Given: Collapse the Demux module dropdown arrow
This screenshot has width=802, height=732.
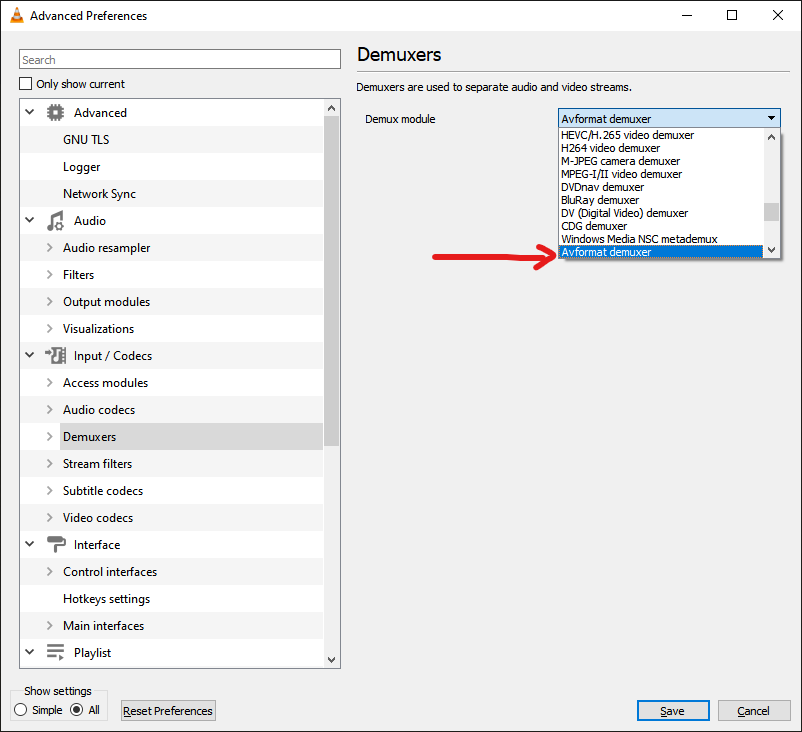Looking at the screenshot, I should [771, 118].
